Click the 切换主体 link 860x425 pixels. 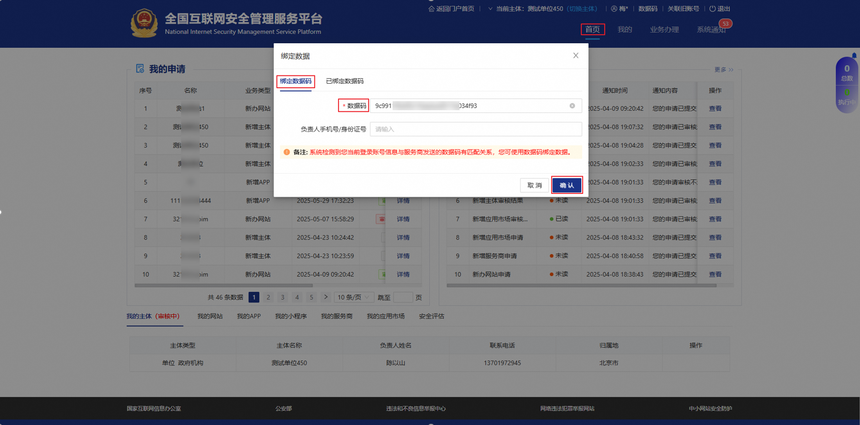click(582, 9)
